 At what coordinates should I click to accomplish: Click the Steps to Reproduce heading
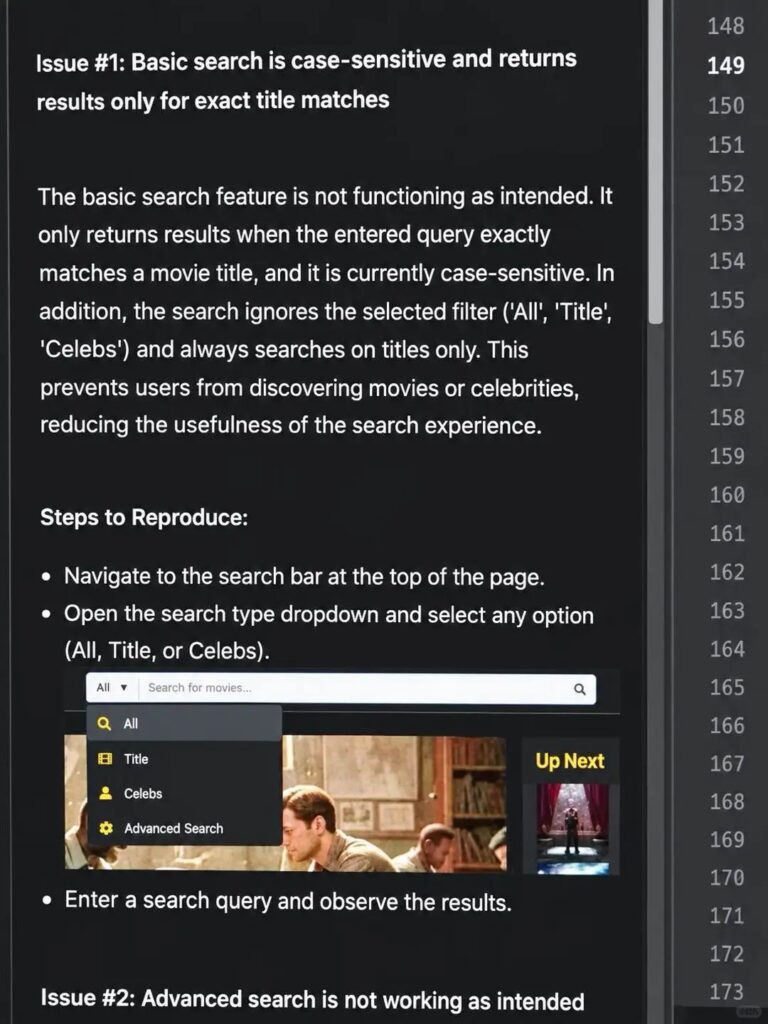[x=144, y=517]
